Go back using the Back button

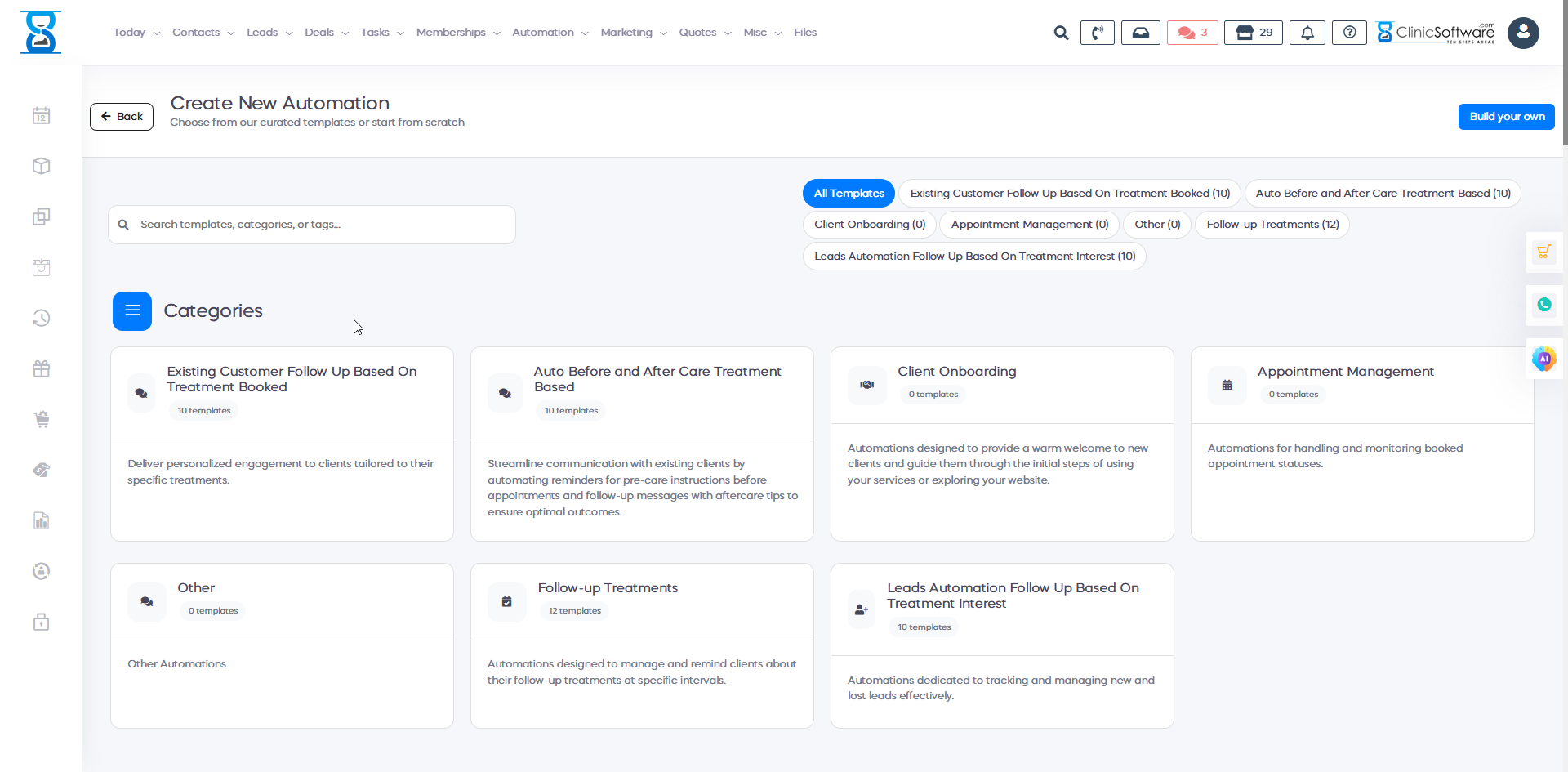[x=122, y=117]
